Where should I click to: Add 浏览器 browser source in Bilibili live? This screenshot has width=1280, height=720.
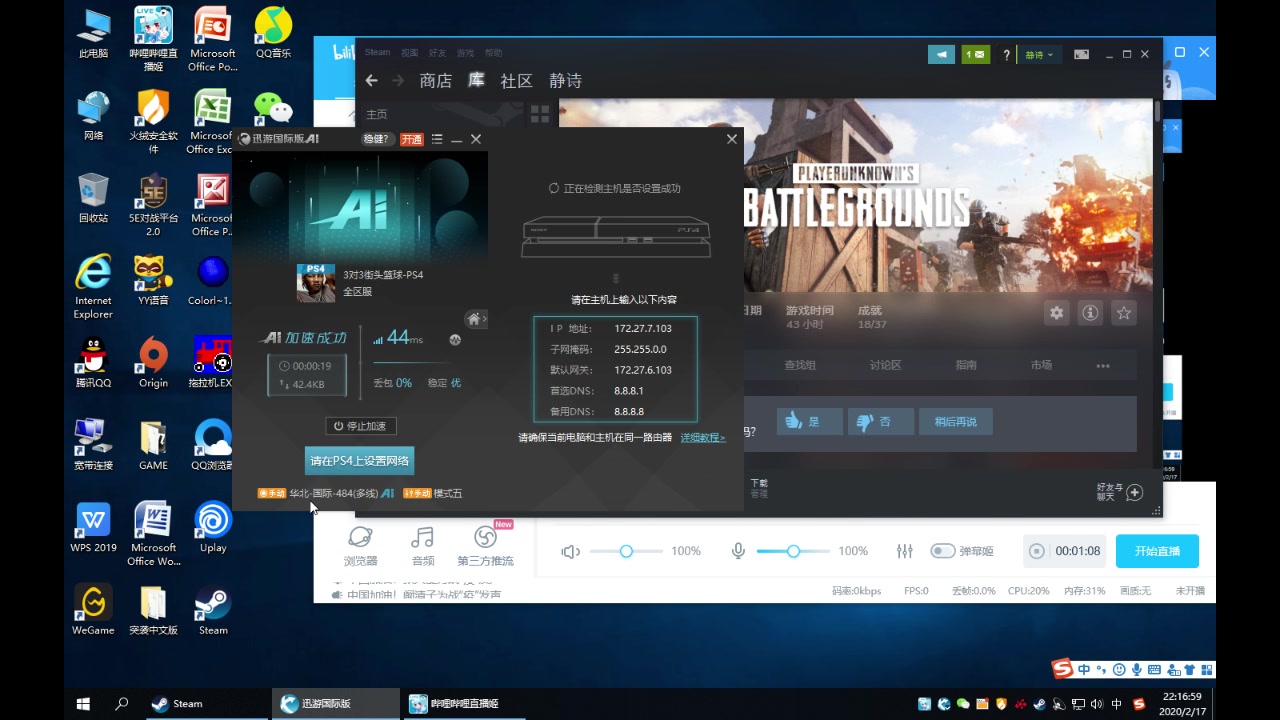pos(361,546)
